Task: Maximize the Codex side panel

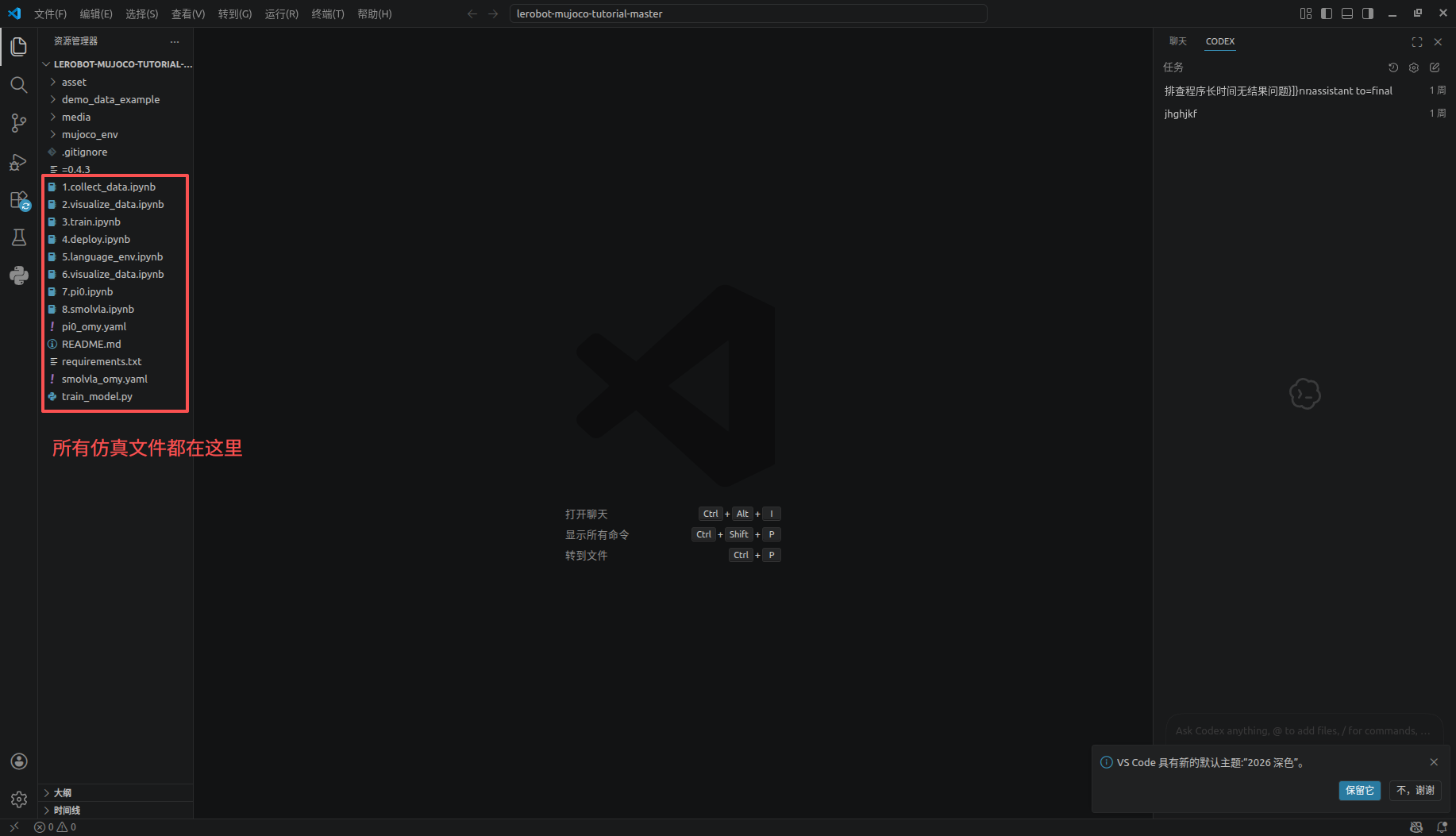Action: pos(1417,42)
